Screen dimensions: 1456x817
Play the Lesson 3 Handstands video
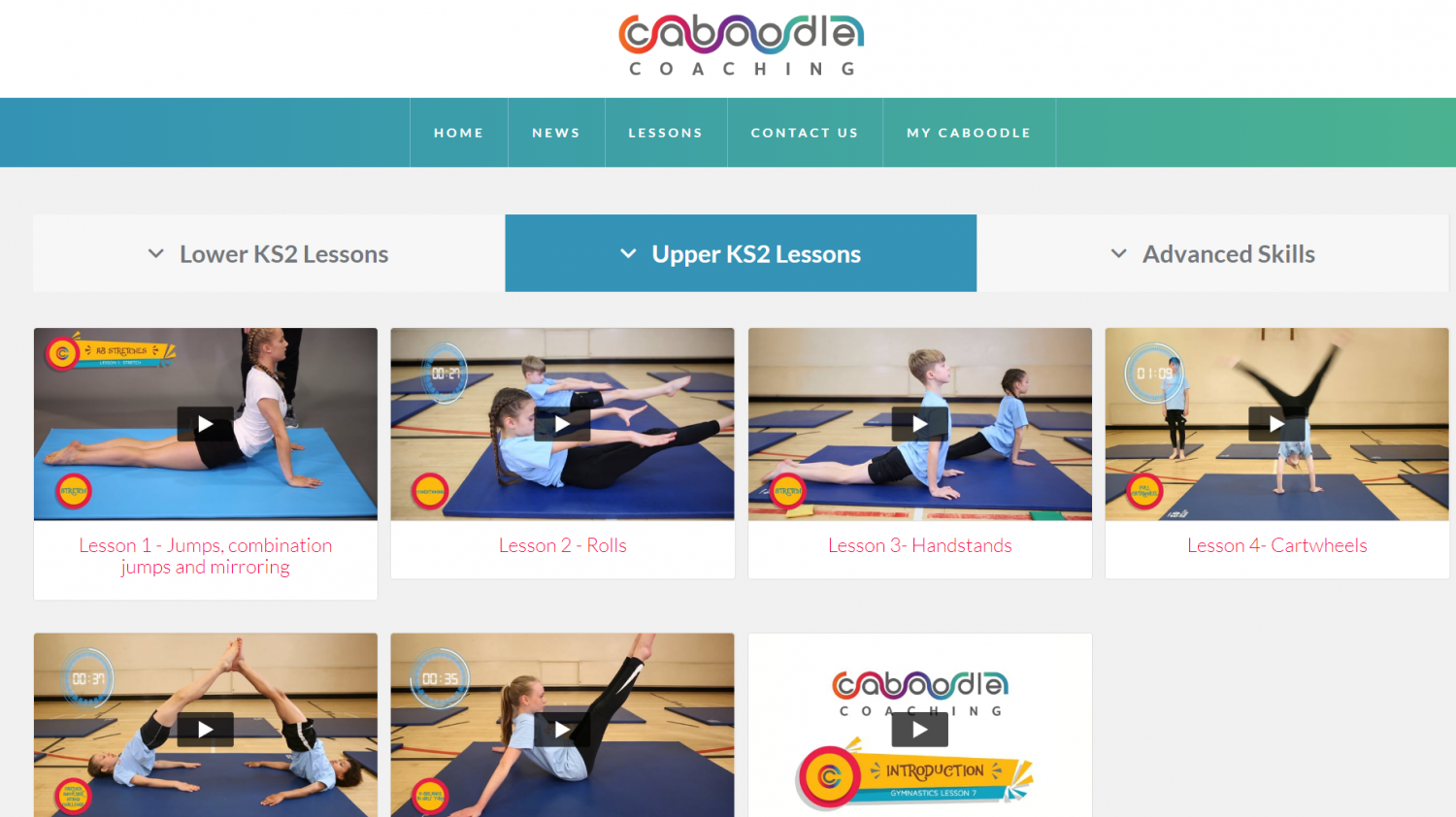pyautogui.click(x=919, y=424)
